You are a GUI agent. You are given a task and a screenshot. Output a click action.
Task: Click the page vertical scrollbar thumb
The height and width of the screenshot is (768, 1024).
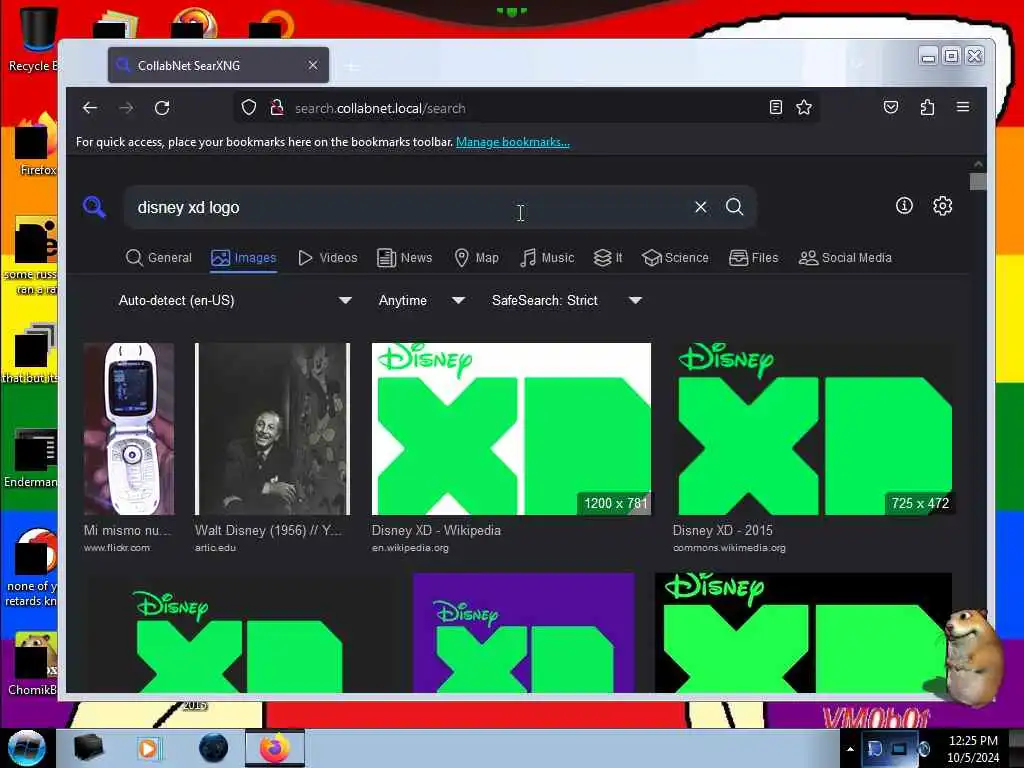(978, 181)
